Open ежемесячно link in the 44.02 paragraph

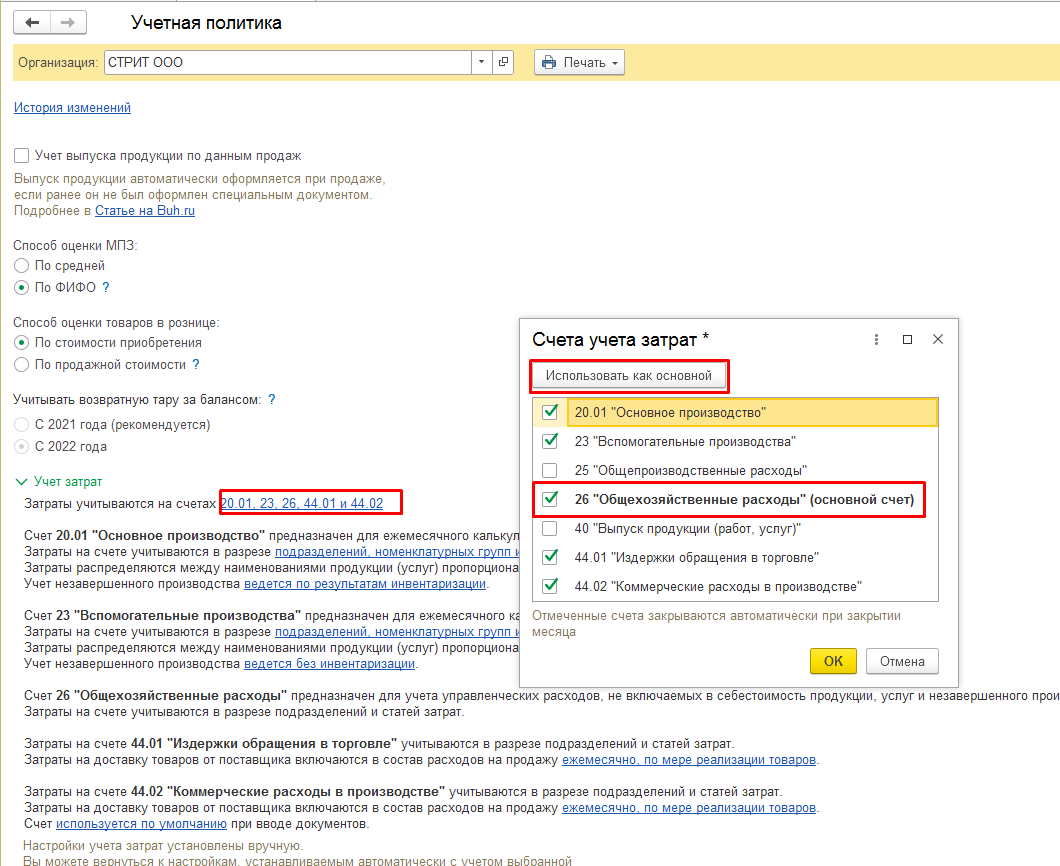[x=689, y=808]
